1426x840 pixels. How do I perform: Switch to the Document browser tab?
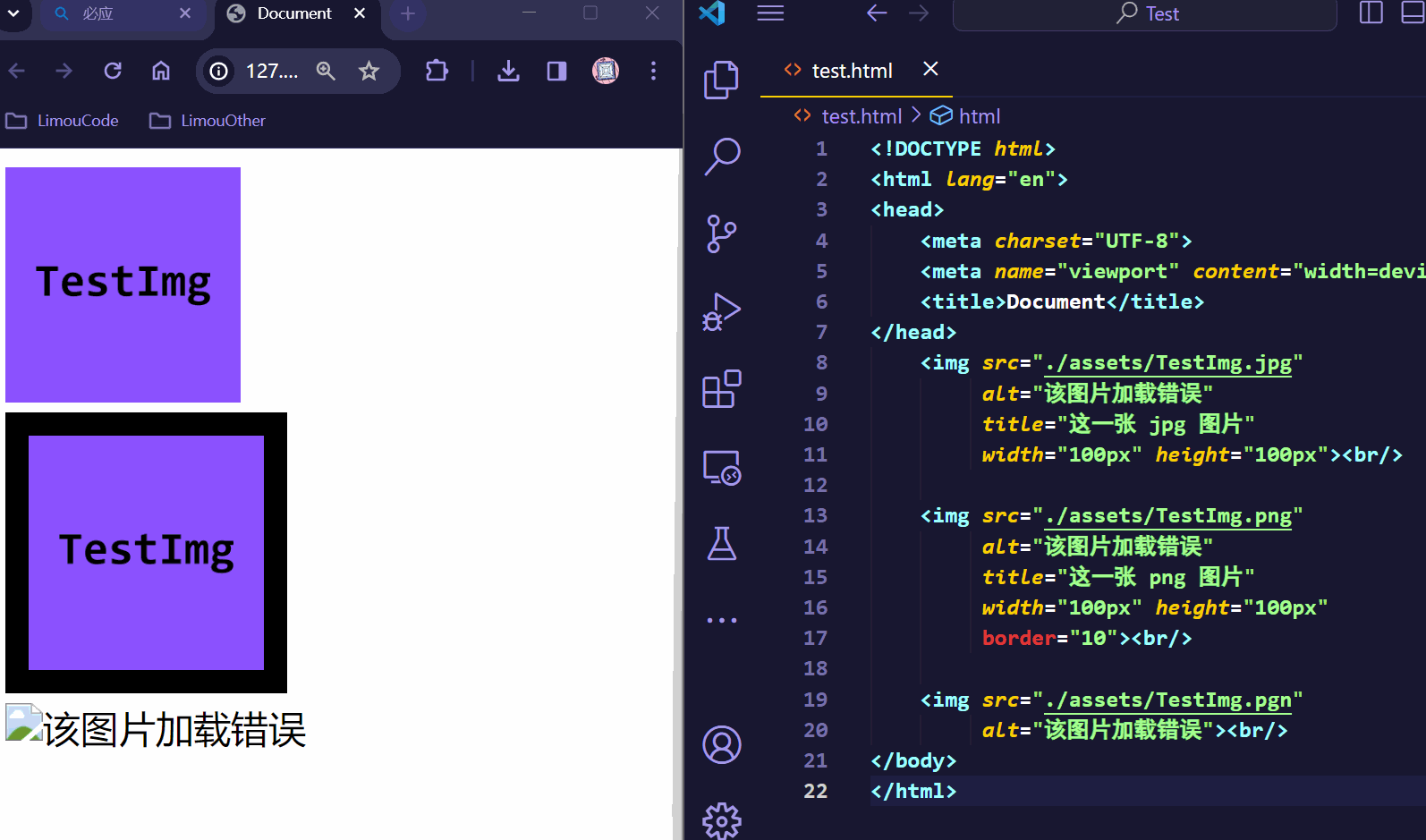click(293, 13)
